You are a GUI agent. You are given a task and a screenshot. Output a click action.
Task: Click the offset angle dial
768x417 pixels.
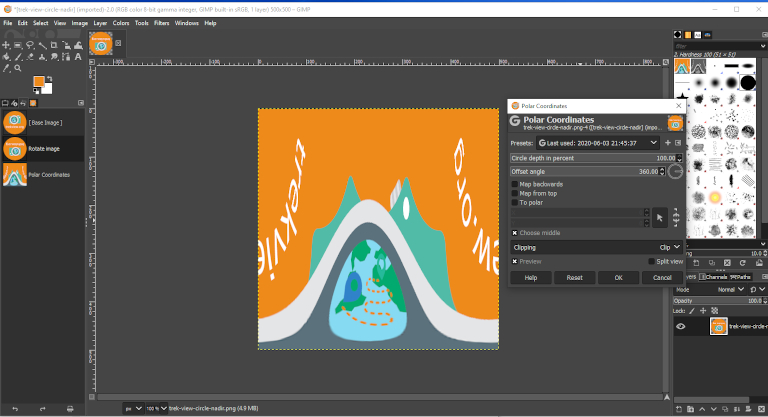[x=675, y=172]
